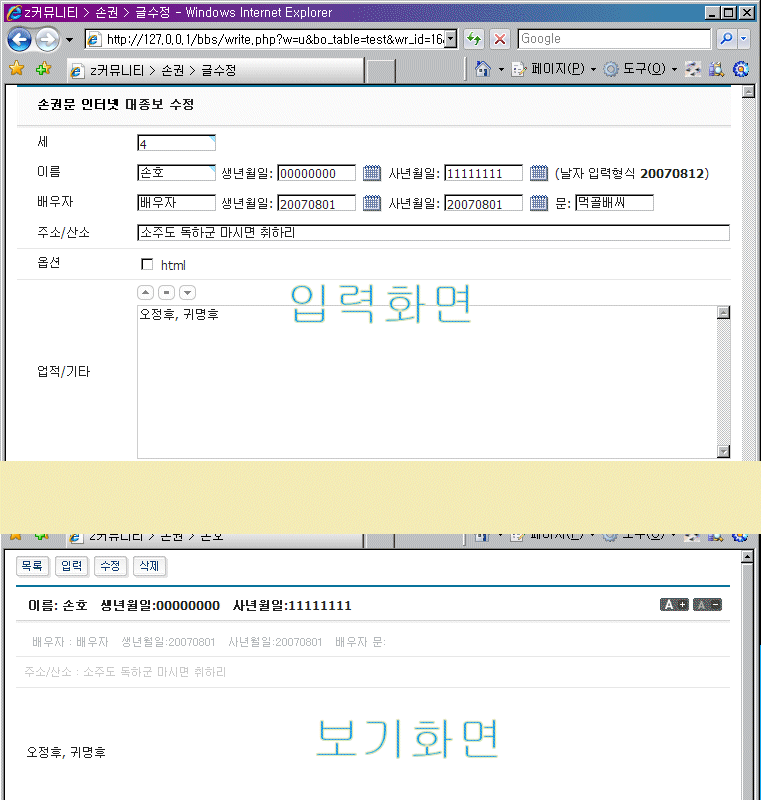This screenshot has height=800, width=761.
Task: Toggle the html option checkbox
Action: 147,264
